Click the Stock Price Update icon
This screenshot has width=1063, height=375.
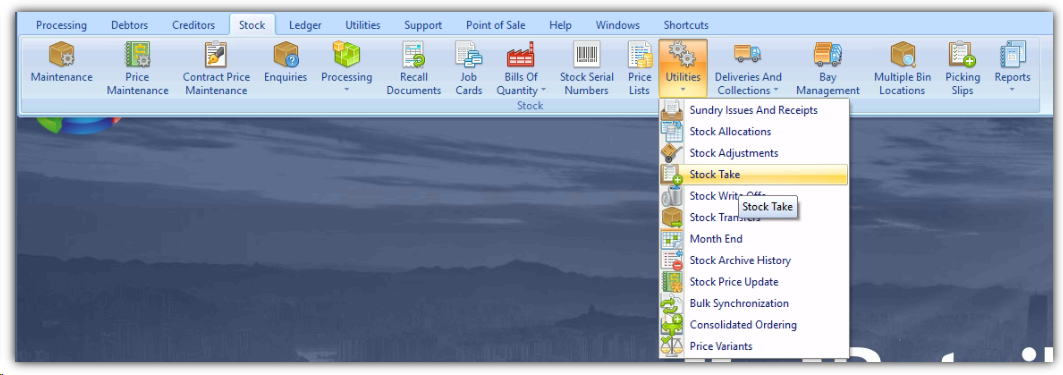pos(672,282)
